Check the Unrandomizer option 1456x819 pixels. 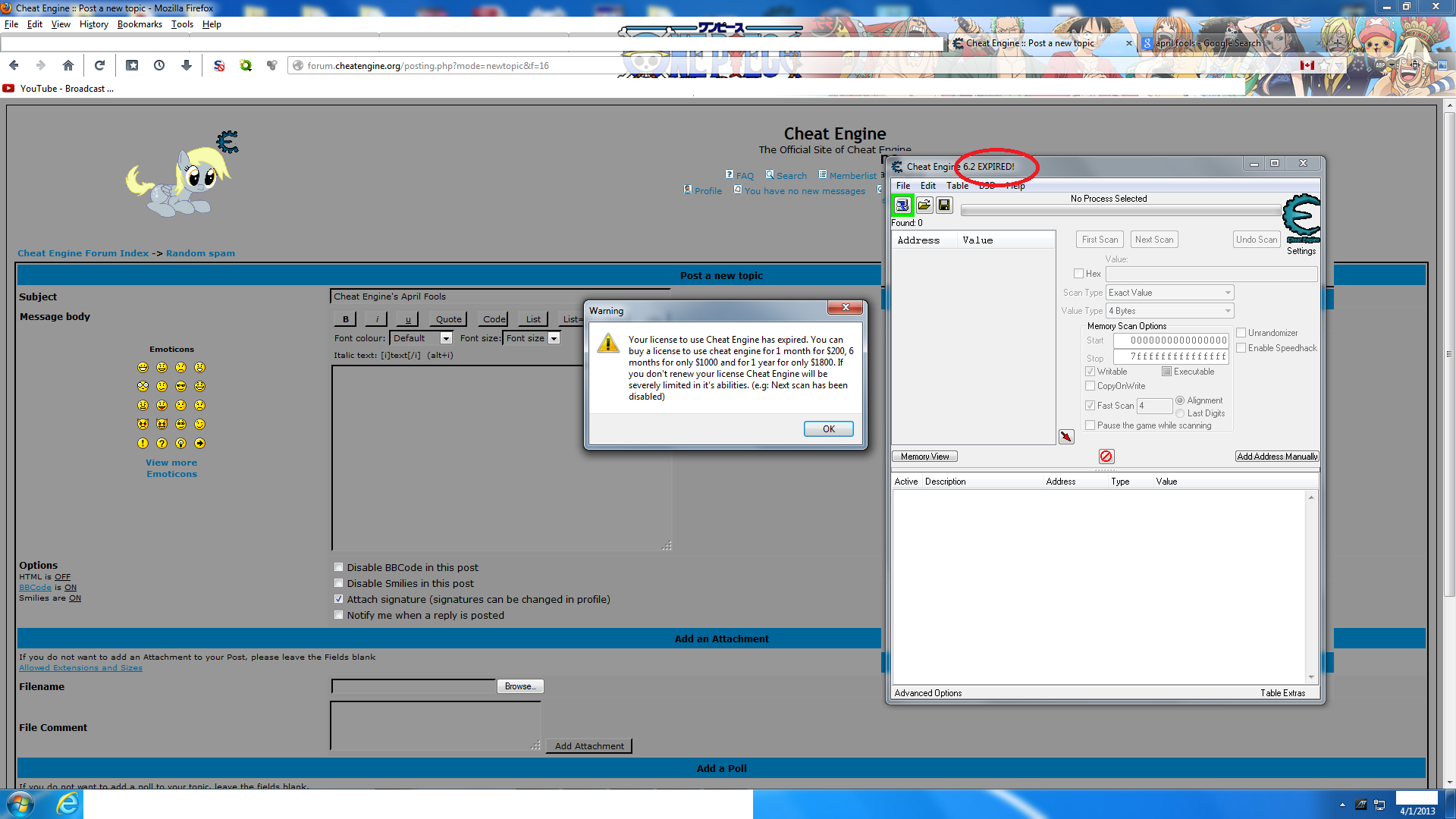click(1241, 333)
